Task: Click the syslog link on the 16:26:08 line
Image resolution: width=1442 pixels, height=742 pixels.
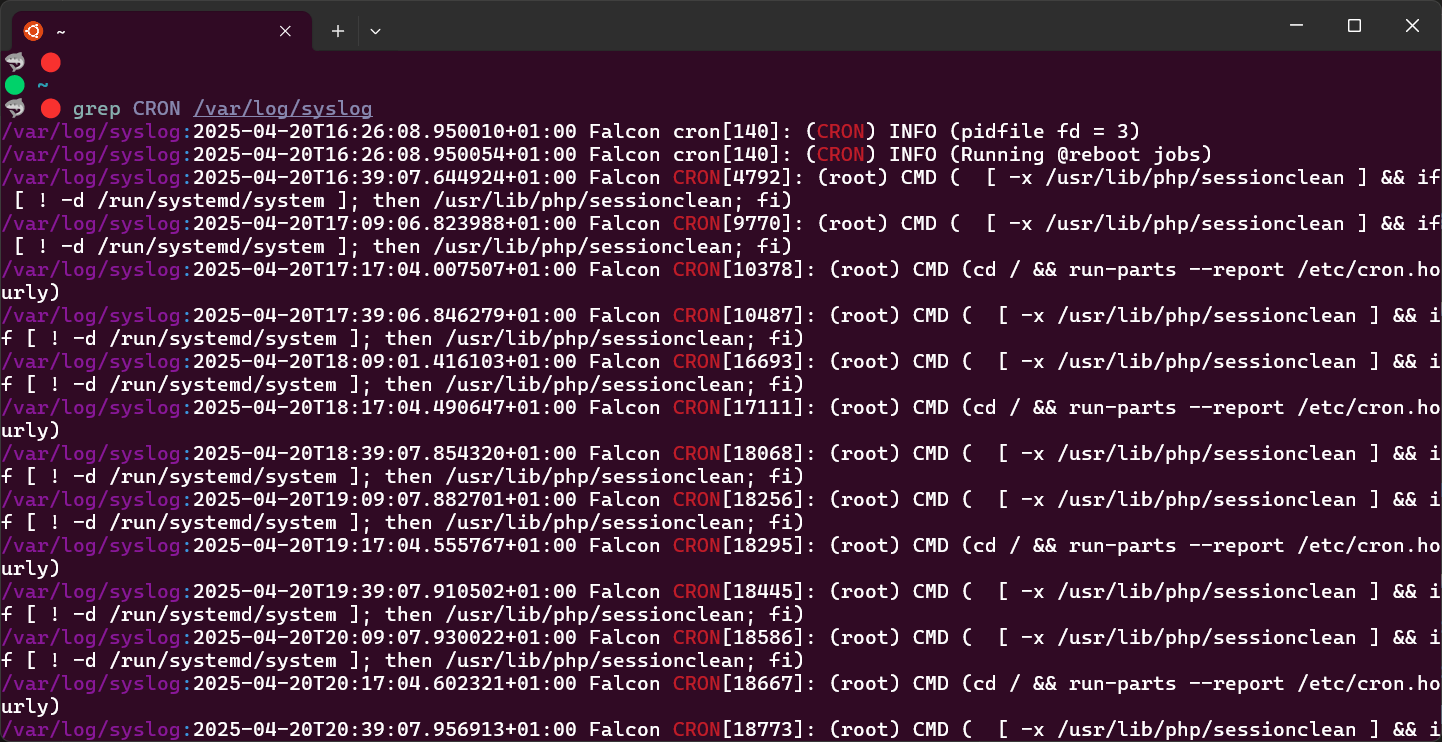Action: click(90, 131)
